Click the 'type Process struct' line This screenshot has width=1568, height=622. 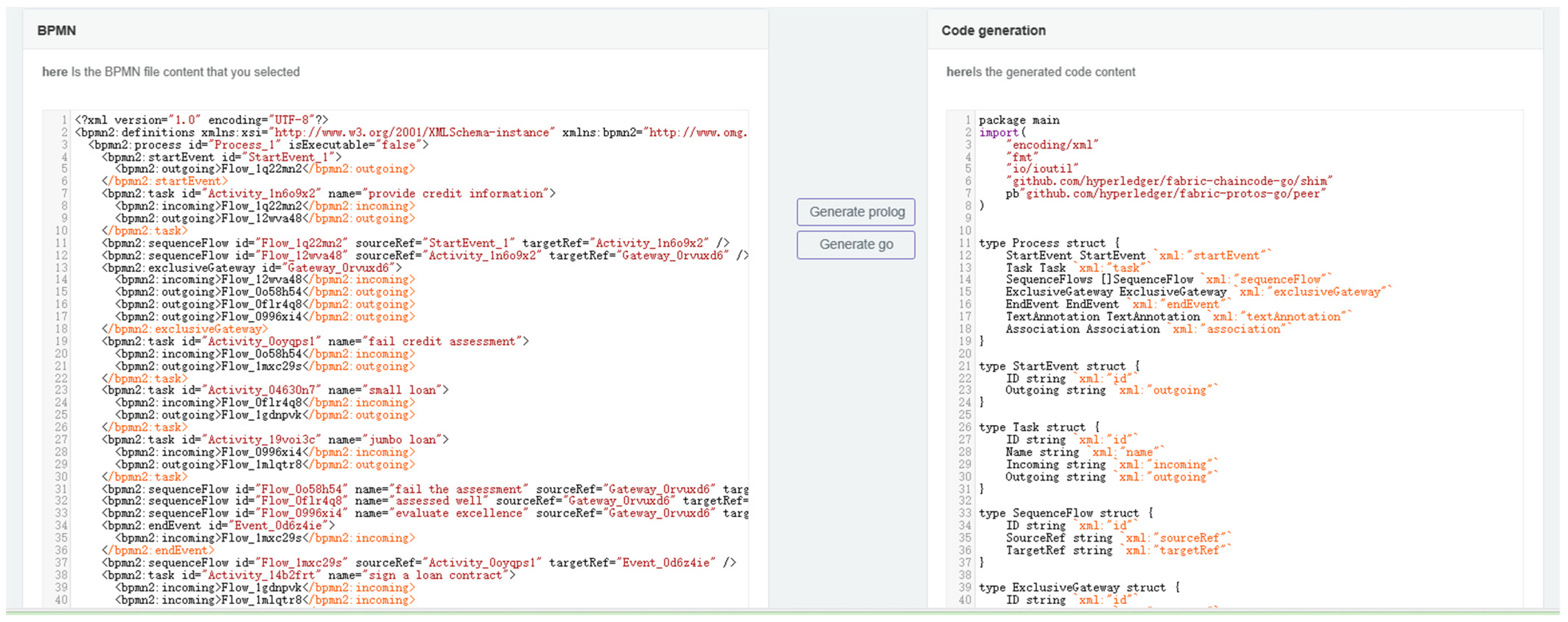pyautogui.click(x=1048, y=243)
